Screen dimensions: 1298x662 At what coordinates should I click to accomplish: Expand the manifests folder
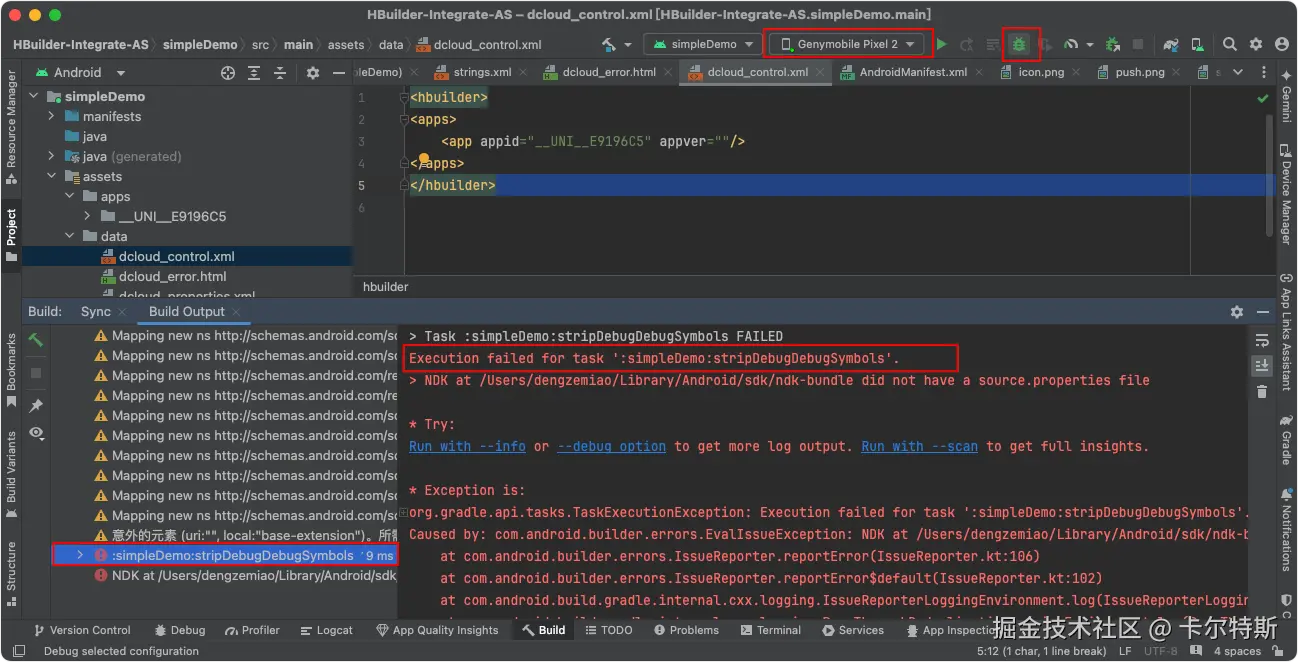(52, 117)
